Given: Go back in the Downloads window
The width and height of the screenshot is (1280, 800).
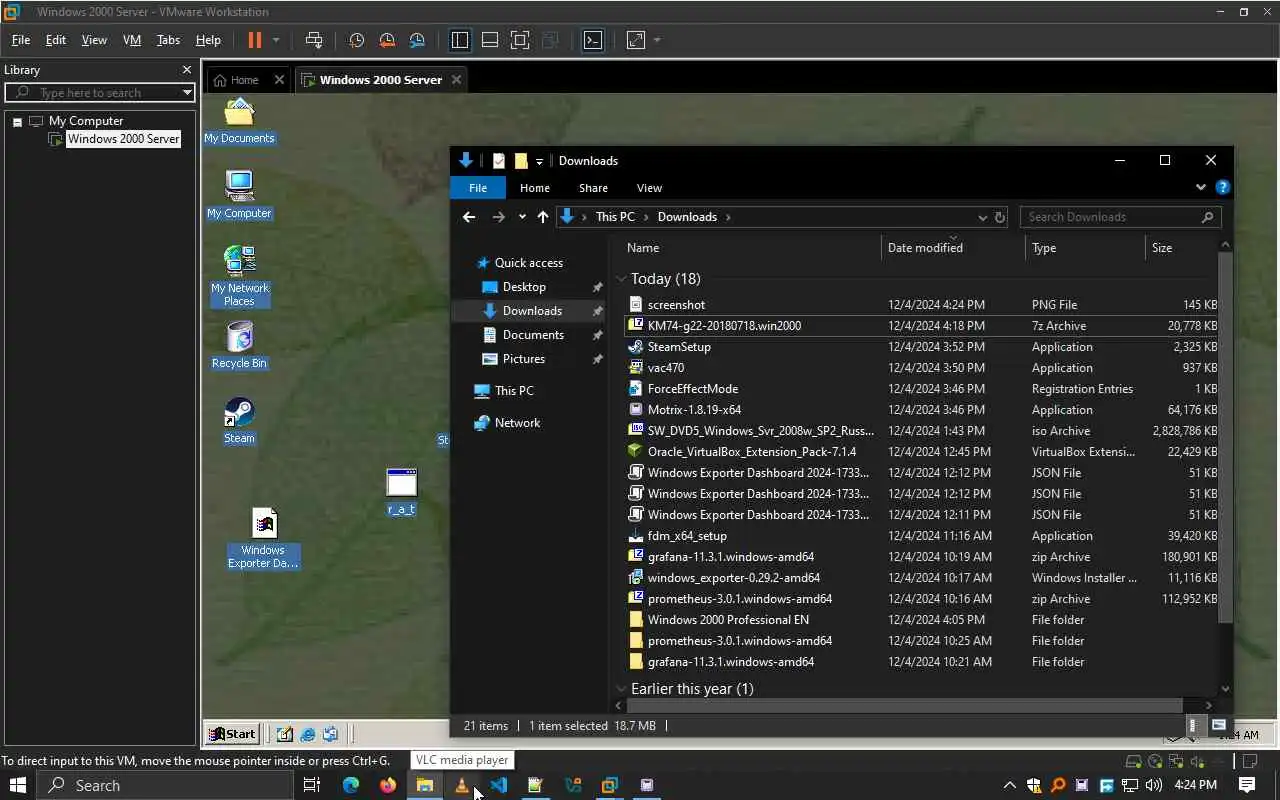Looking at the screenshot, I should [469, 217].
